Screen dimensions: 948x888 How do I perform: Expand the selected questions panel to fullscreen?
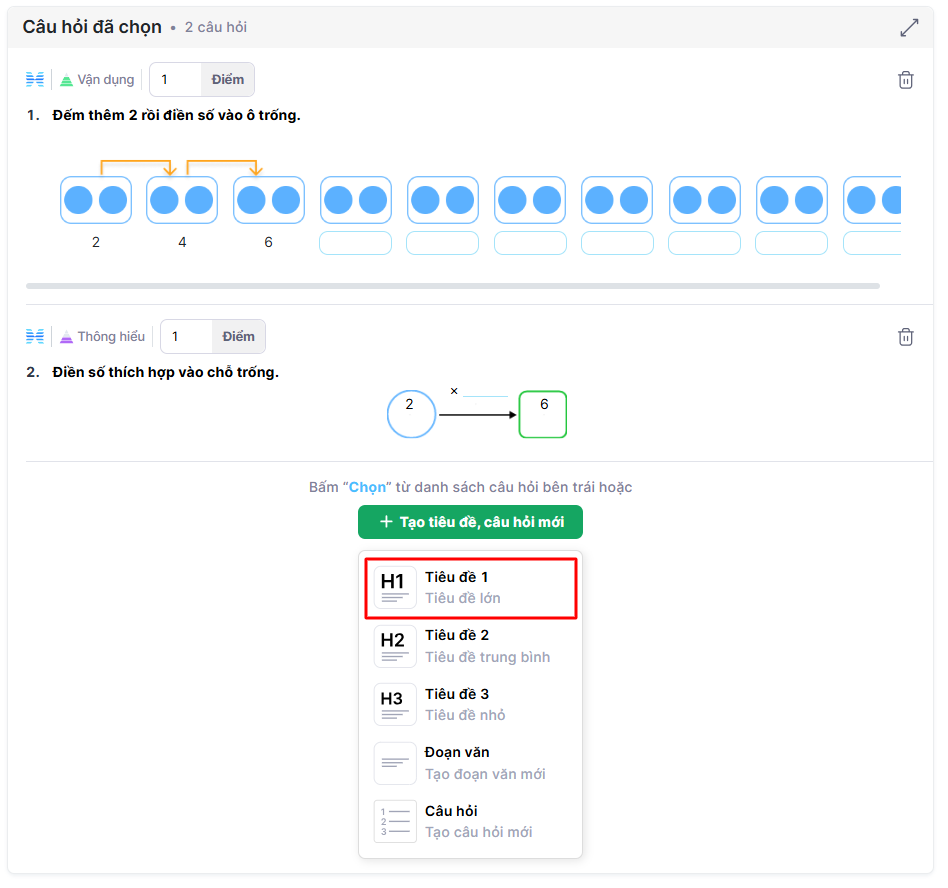pos(908,28)
